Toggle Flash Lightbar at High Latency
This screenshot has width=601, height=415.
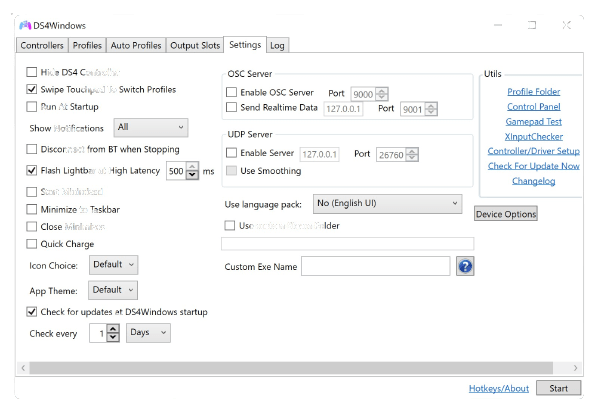click(x=31, y=170)
